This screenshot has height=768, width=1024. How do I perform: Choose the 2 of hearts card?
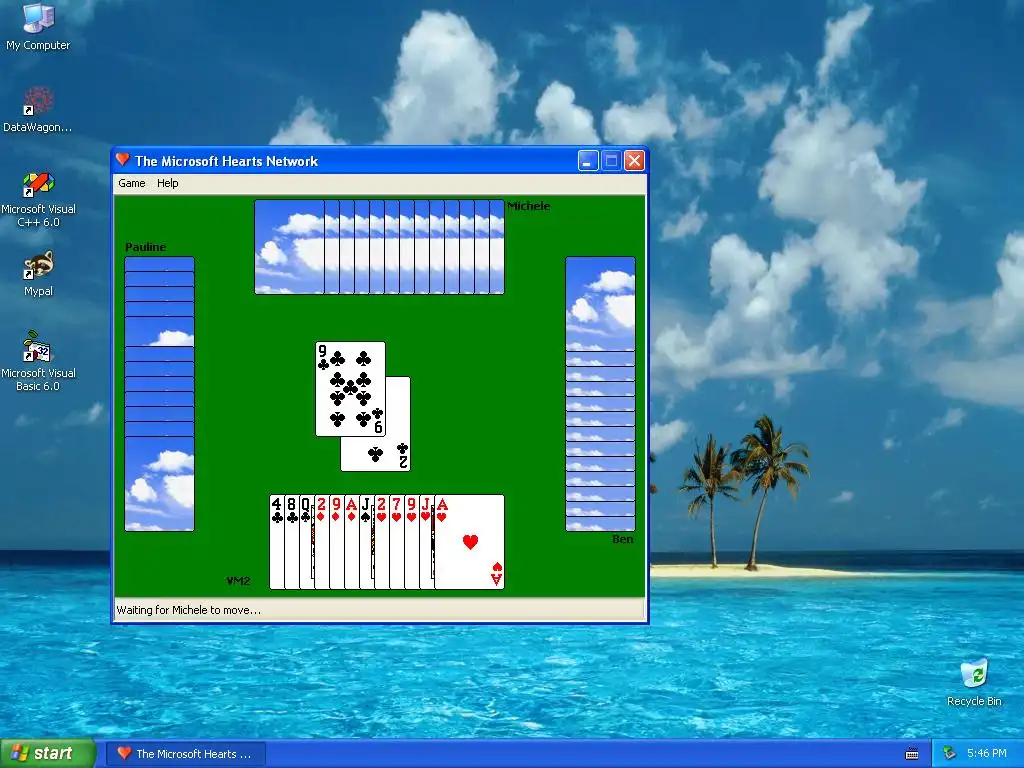pos(382,542)
